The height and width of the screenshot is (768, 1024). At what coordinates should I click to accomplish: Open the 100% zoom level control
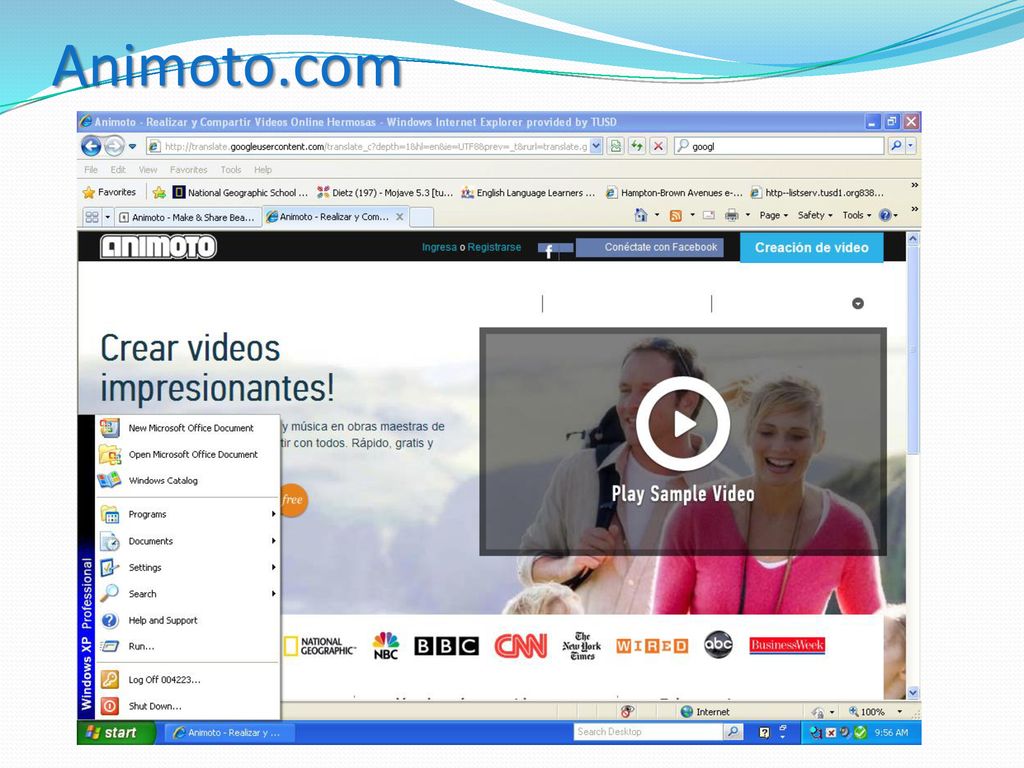click(876, 712)
